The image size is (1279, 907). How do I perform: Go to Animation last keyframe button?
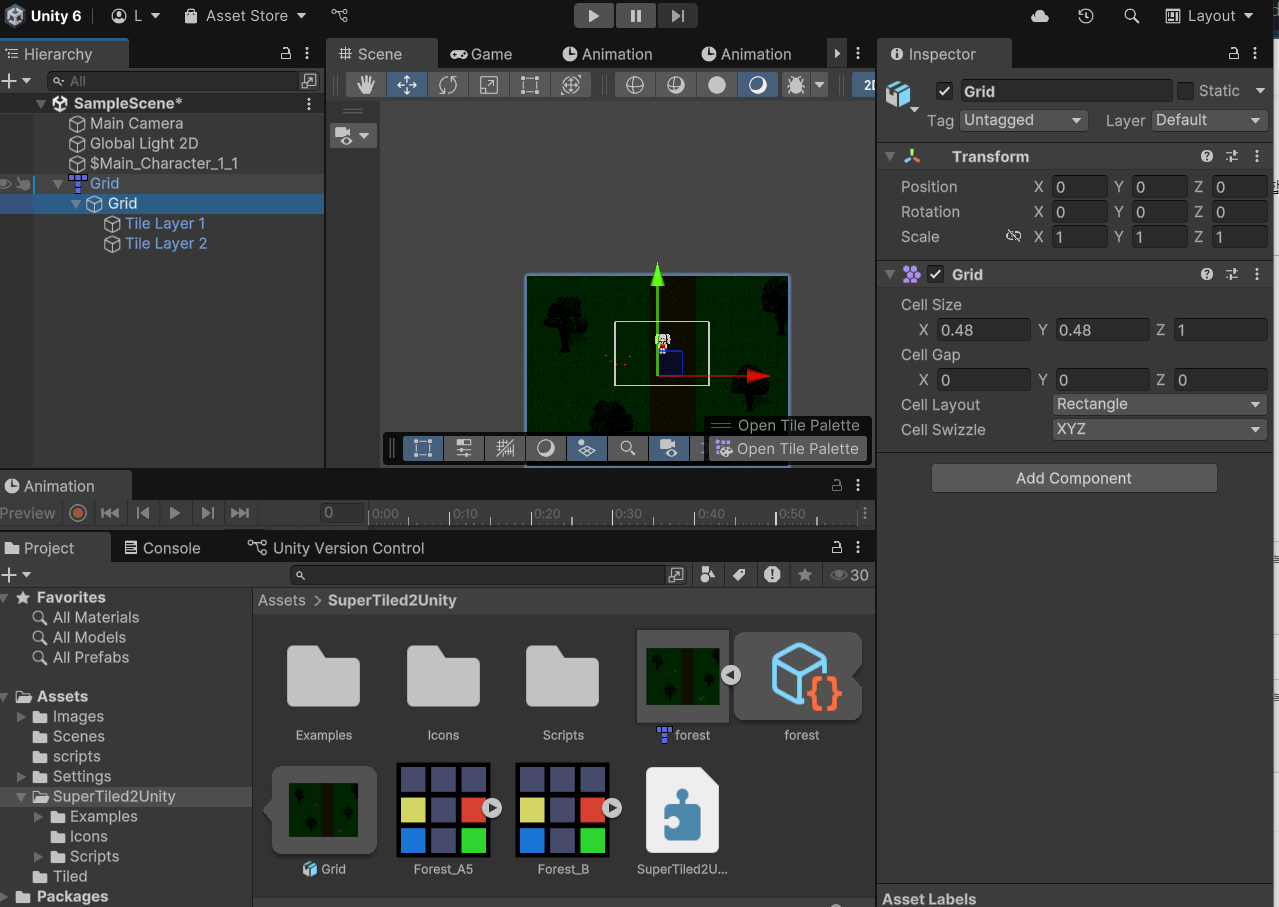[x=240, y=513]
